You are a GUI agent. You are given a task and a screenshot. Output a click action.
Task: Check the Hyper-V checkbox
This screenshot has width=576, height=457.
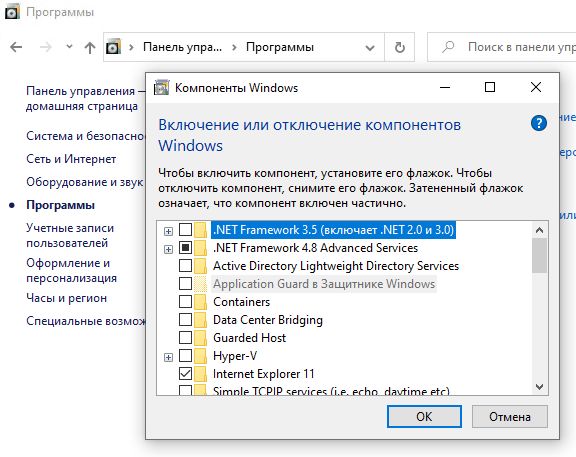point(185,356)
